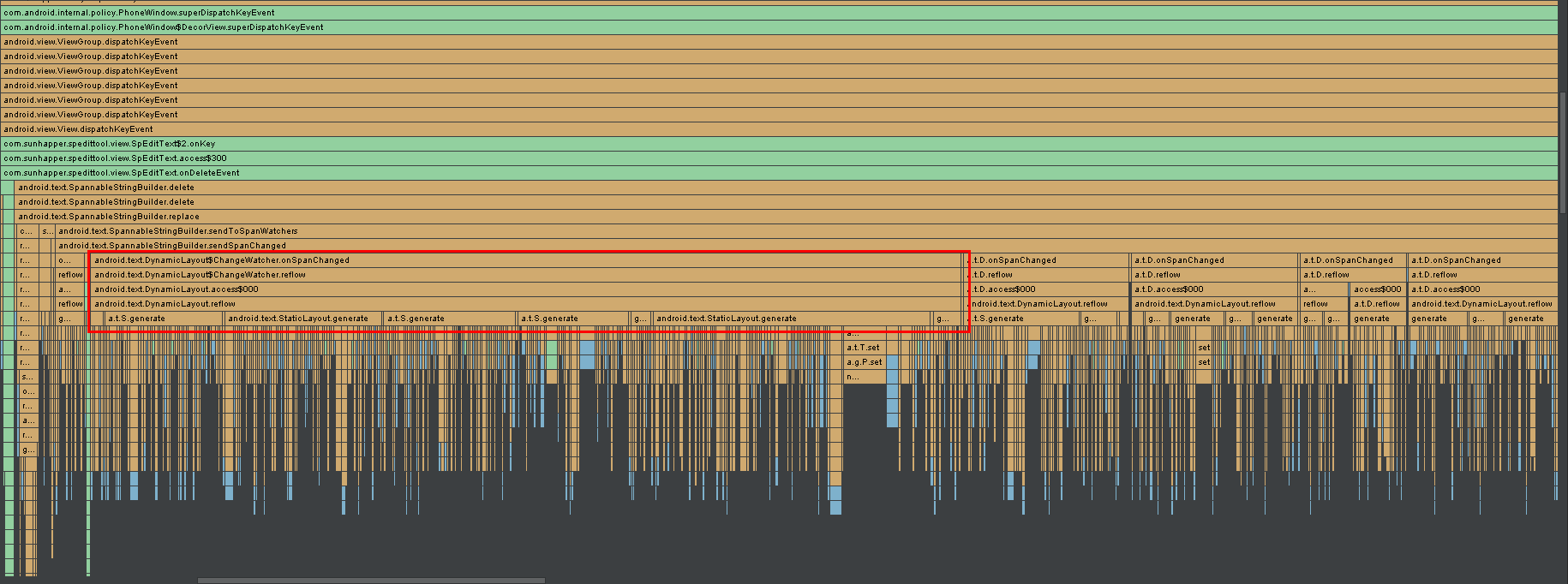The height and width of the screenshot is (584, 1568).
Task: Select the android.text.DynamicLayout.access$000 frame
Action: coord(527,289)
